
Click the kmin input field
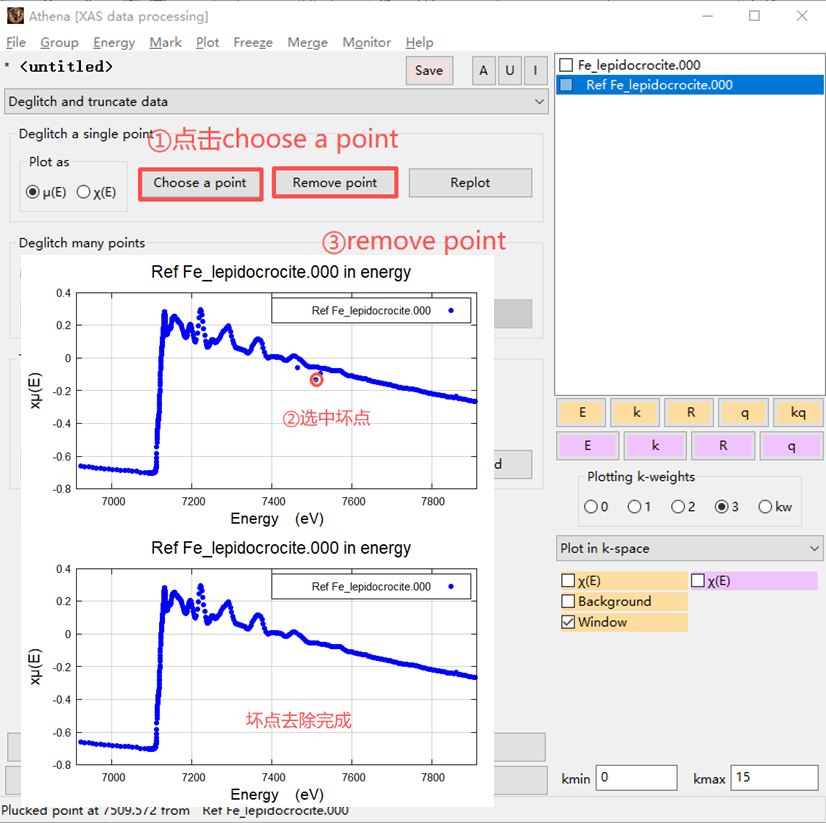tap(636, 778)
